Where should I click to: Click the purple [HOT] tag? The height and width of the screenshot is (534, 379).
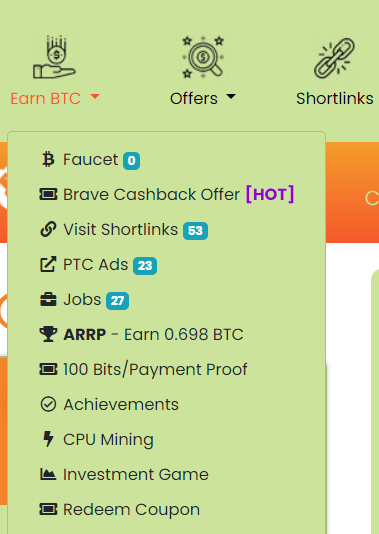(270, 194)
